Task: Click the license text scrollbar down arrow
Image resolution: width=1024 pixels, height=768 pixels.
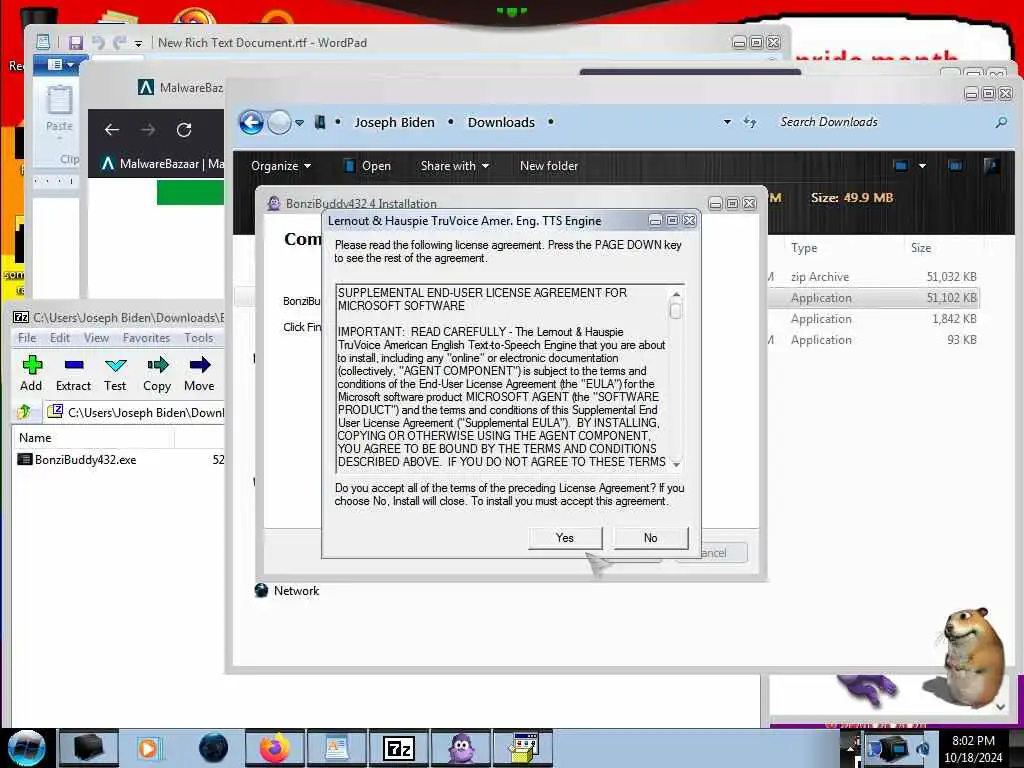Action: point(676,464)
